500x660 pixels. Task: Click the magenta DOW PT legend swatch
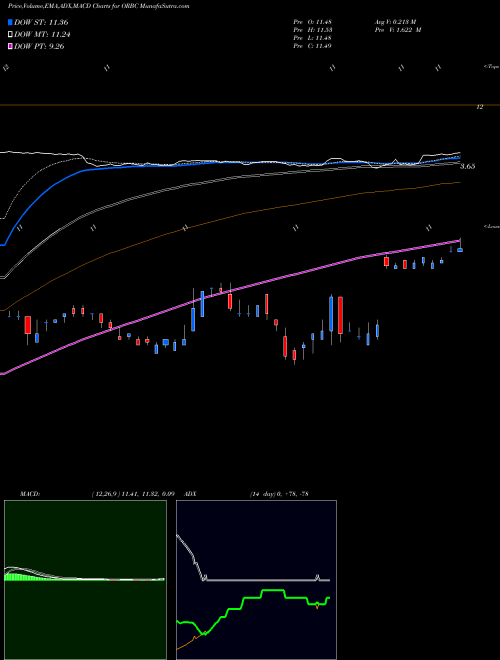coord(10,46)
